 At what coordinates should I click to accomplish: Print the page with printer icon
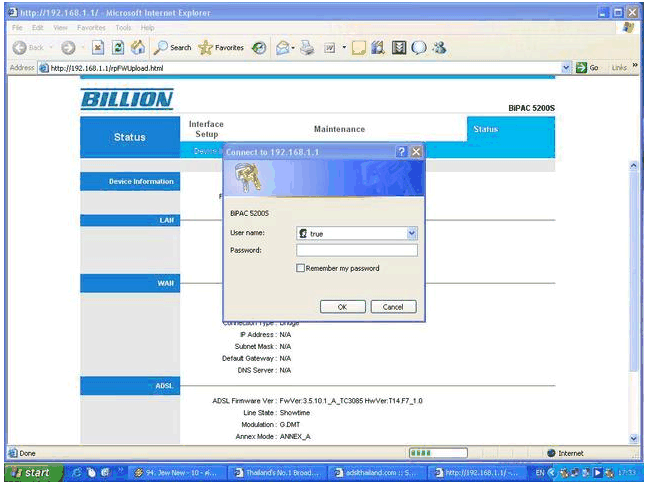click(x=307, y=48)
